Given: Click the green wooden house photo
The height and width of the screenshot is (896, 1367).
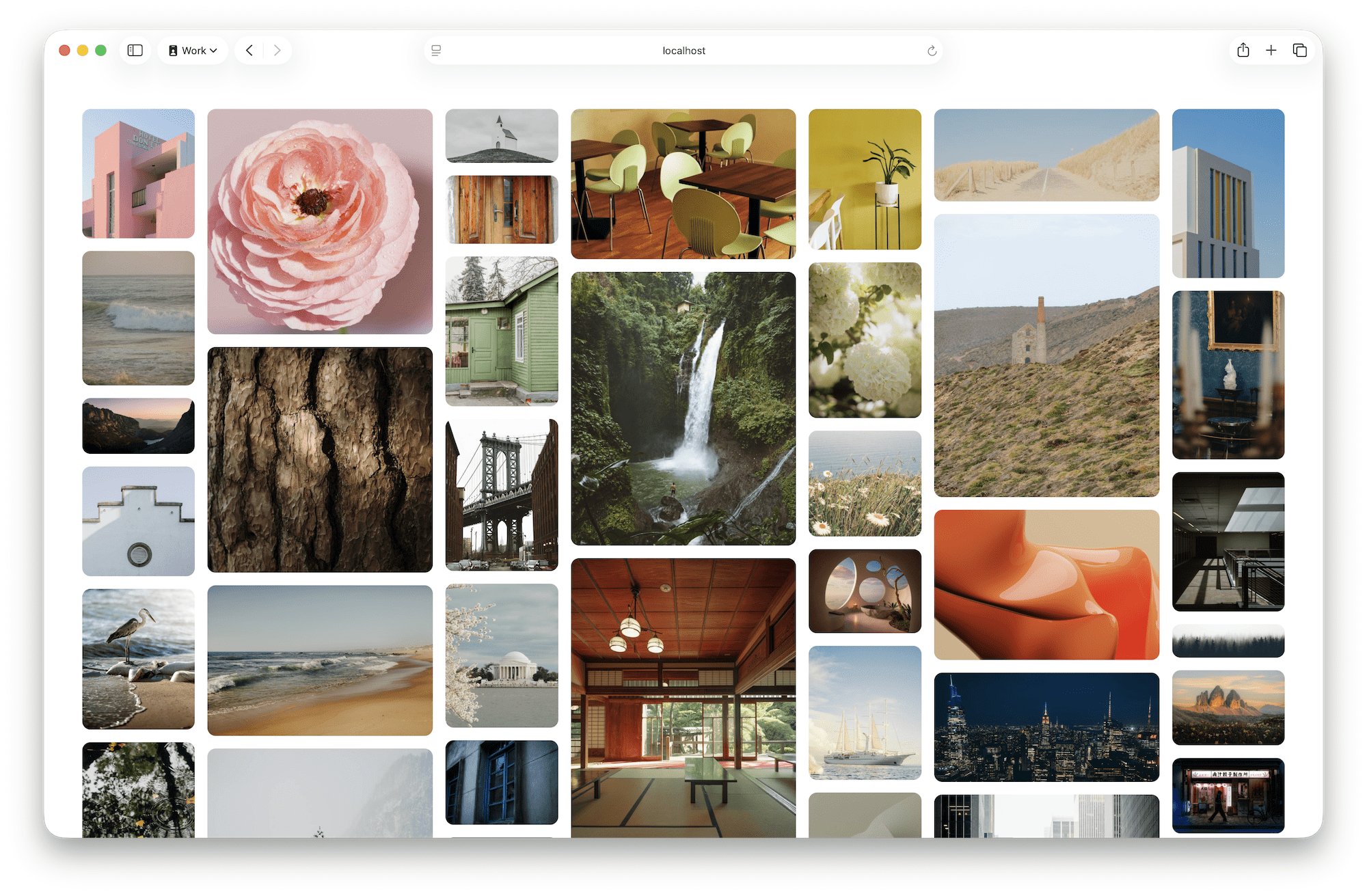Looking at the screenshot, I should (501, 331).
